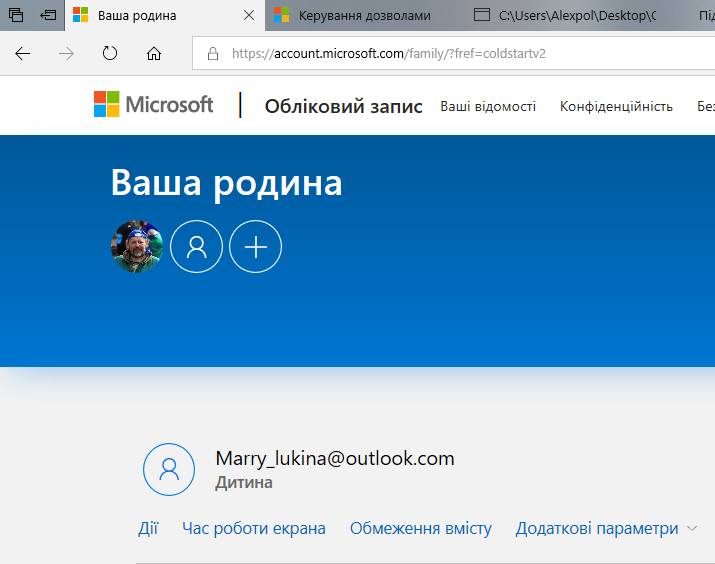Click the address bar URL field

click(454, 54)
